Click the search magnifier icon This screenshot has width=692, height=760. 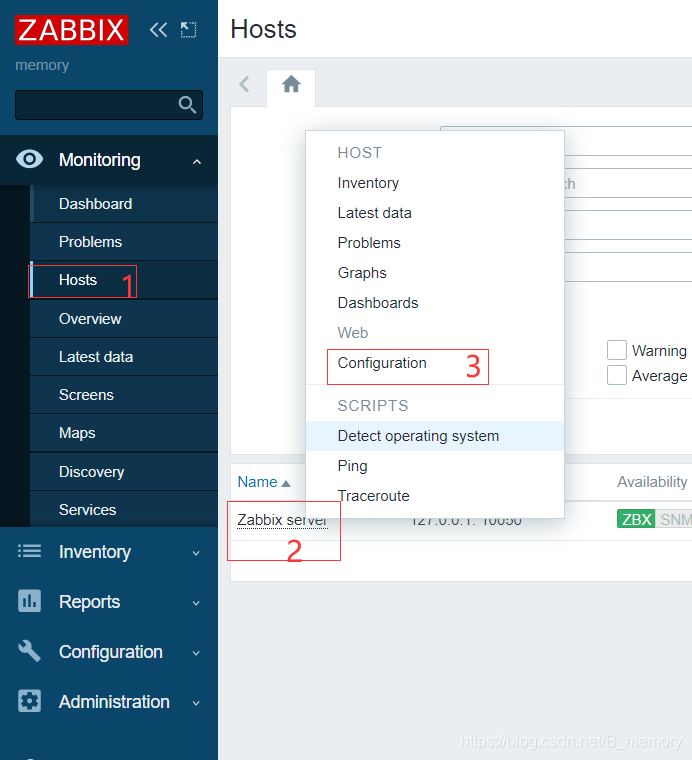pos(187,105)
